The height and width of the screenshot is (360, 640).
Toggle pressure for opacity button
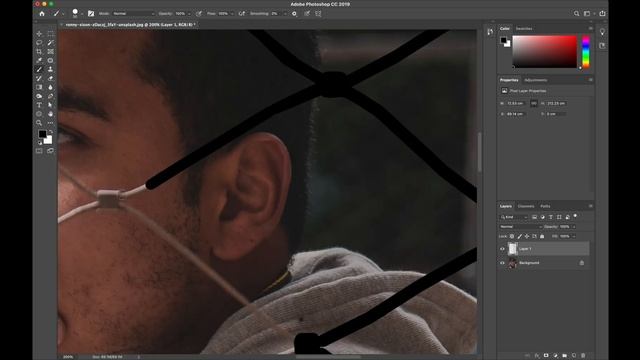pos(199,13)
